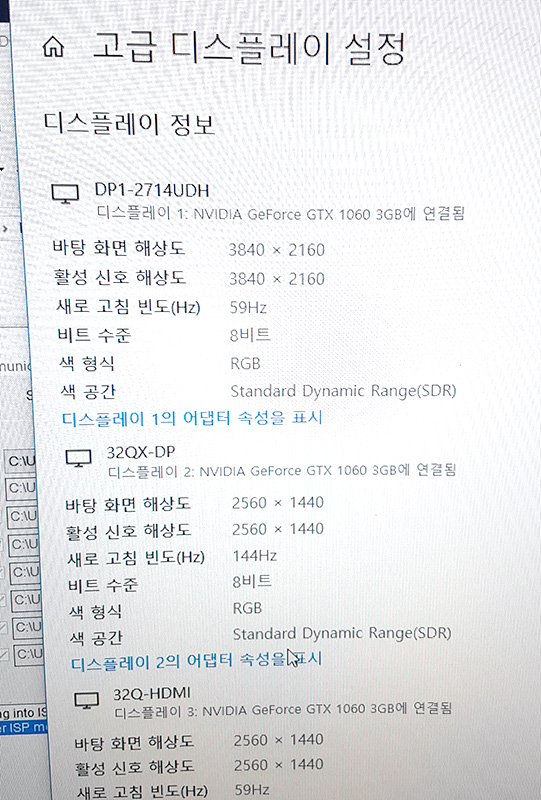Click '새로 고침 빈도(Hz)' label under 32QX-DP
Viewport: 541px width, 800px height.
(136, 559)
